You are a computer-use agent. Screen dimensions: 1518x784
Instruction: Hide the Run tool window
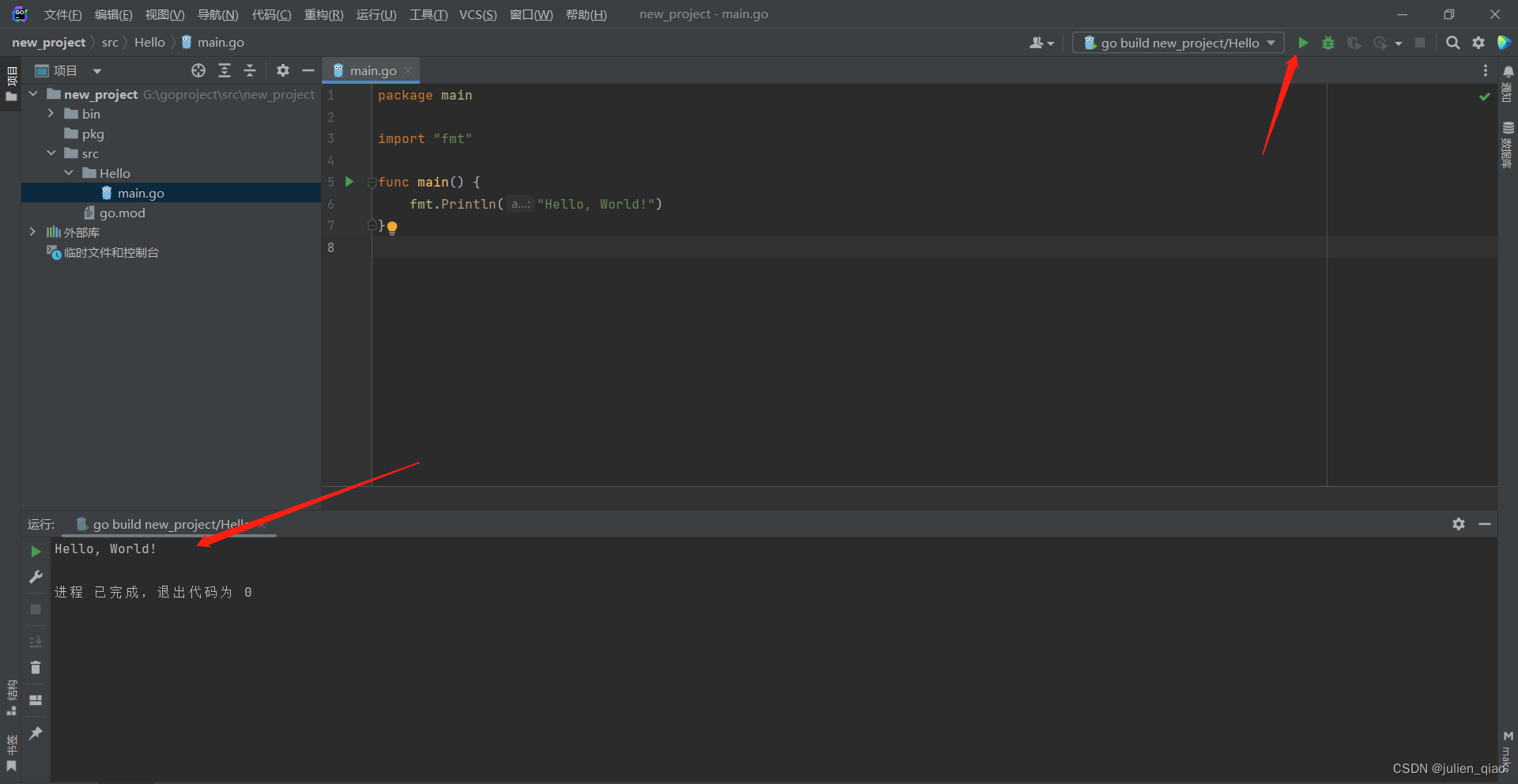1485,524
